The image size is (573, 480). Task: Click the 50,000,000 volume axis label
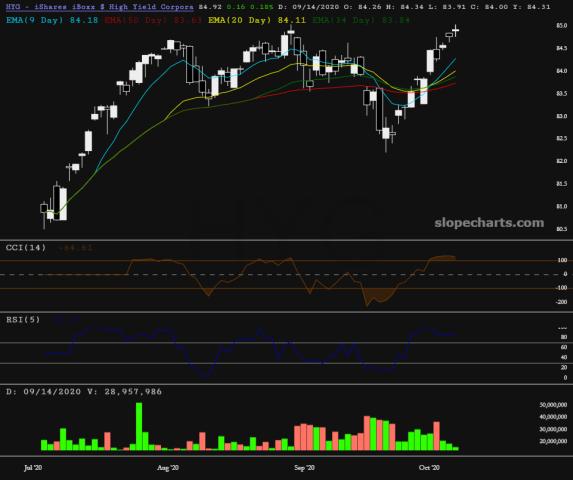[553, 405]
